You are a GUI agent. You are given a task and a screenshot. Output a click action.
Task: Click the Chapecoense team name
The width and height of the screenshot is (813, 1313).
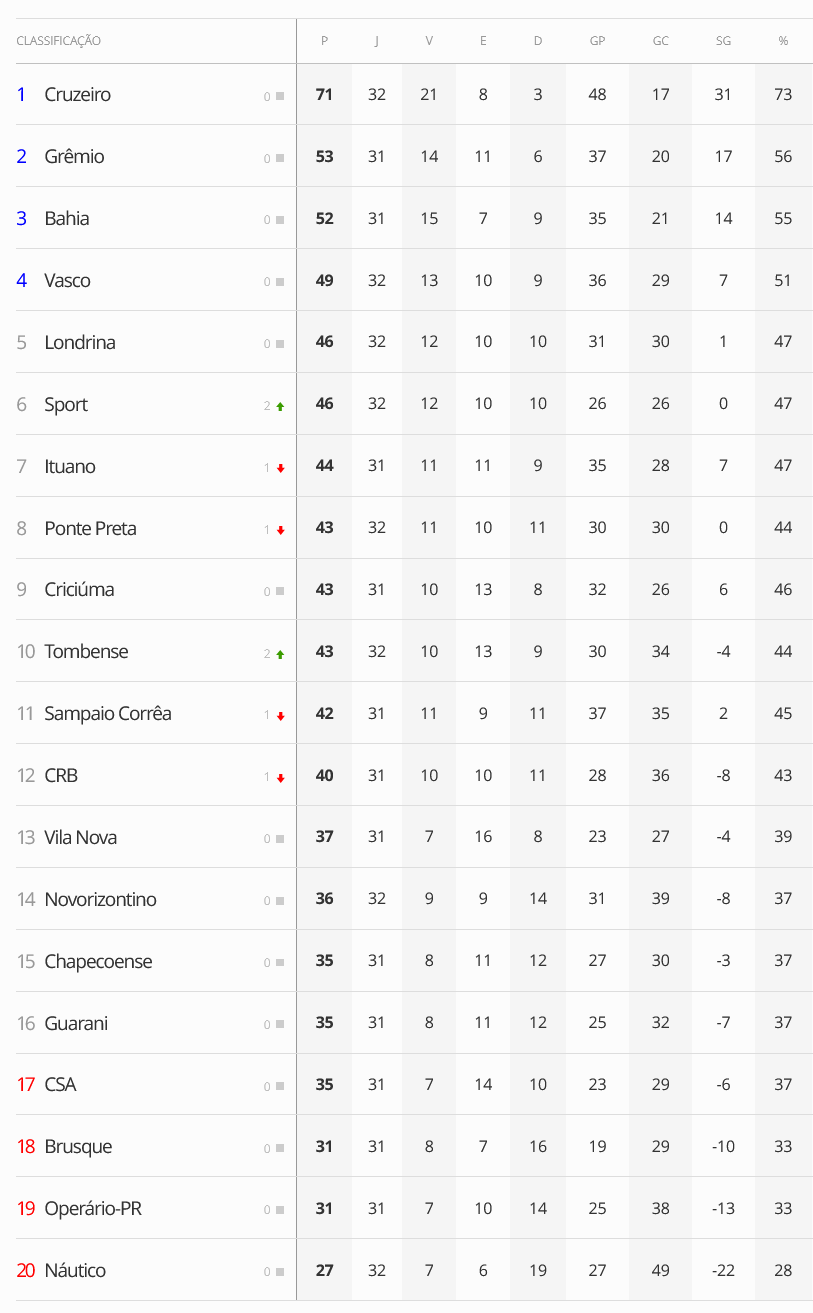[x=98, y=962]
